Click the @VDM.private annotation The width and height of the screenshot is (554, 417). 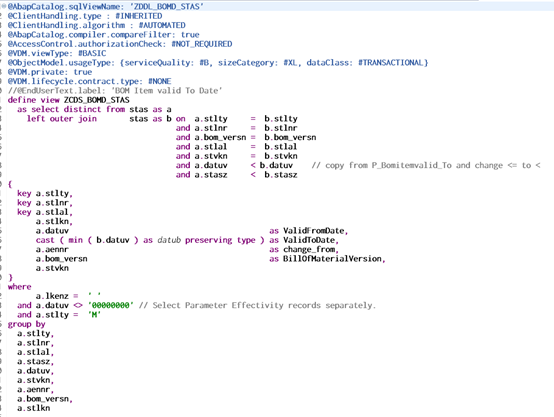pos(50,72)
